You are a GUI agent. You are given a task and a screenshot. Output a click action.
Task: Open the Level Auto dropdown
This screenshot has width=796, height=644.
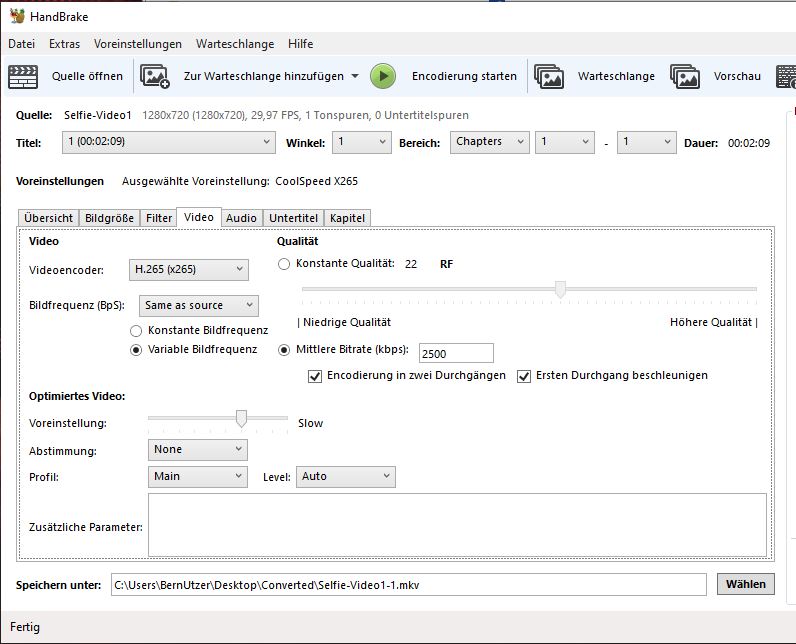pos(346,477)
